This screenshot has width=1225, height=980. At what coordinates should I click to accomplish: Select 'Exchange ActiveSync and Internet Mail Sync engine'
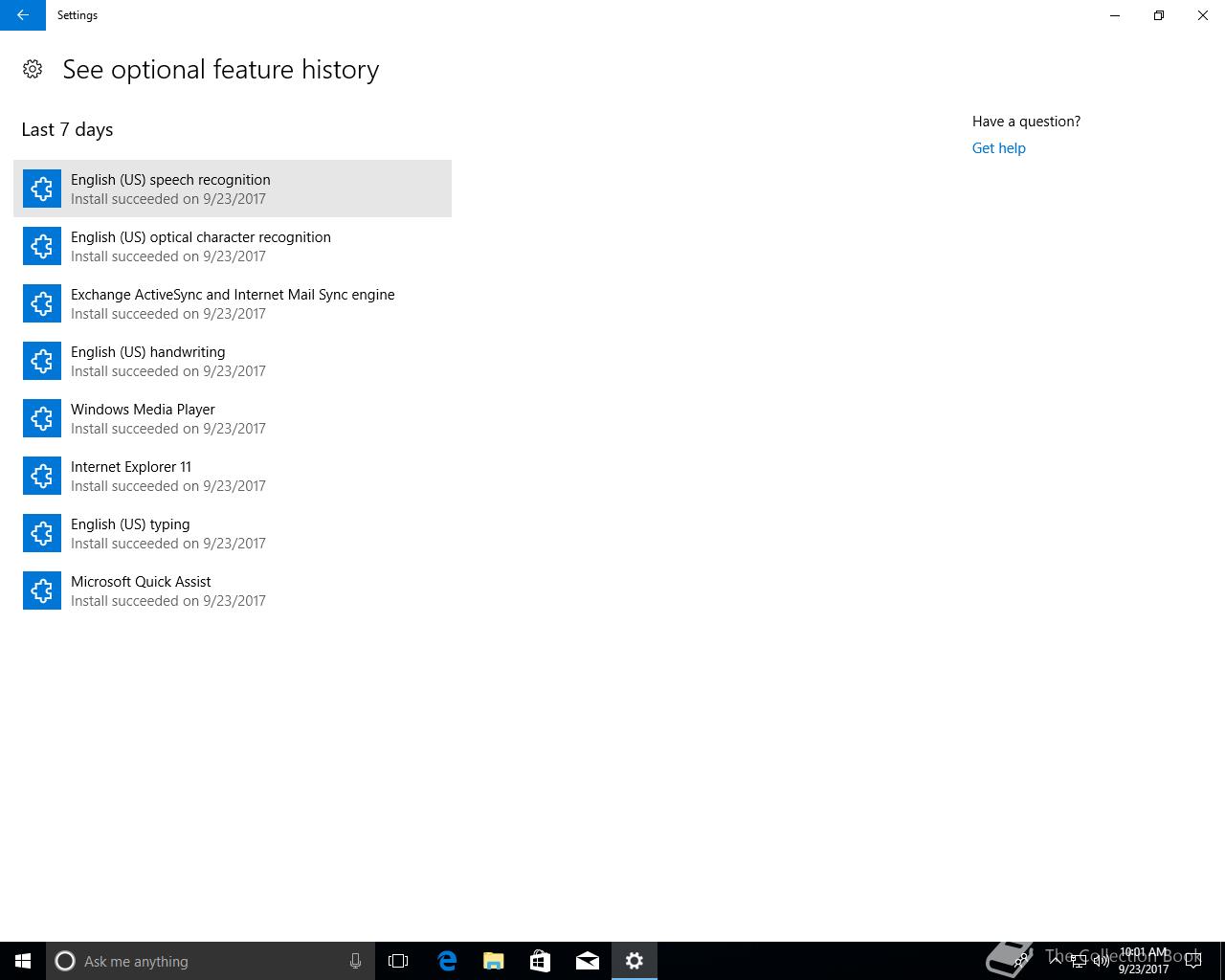233,295
